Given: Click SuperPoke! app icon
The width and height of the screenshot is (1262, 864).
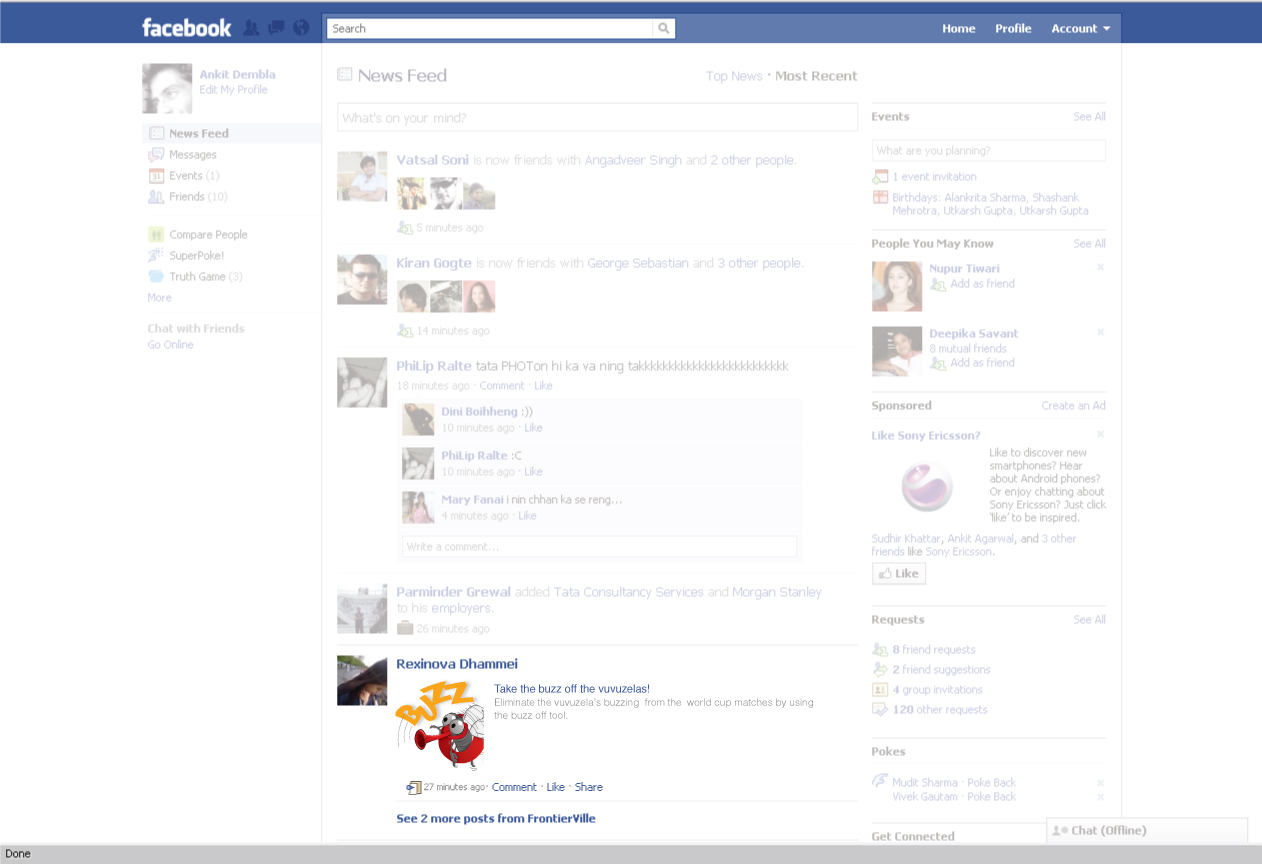Looking at the screenshot, I should click(156, 255).
